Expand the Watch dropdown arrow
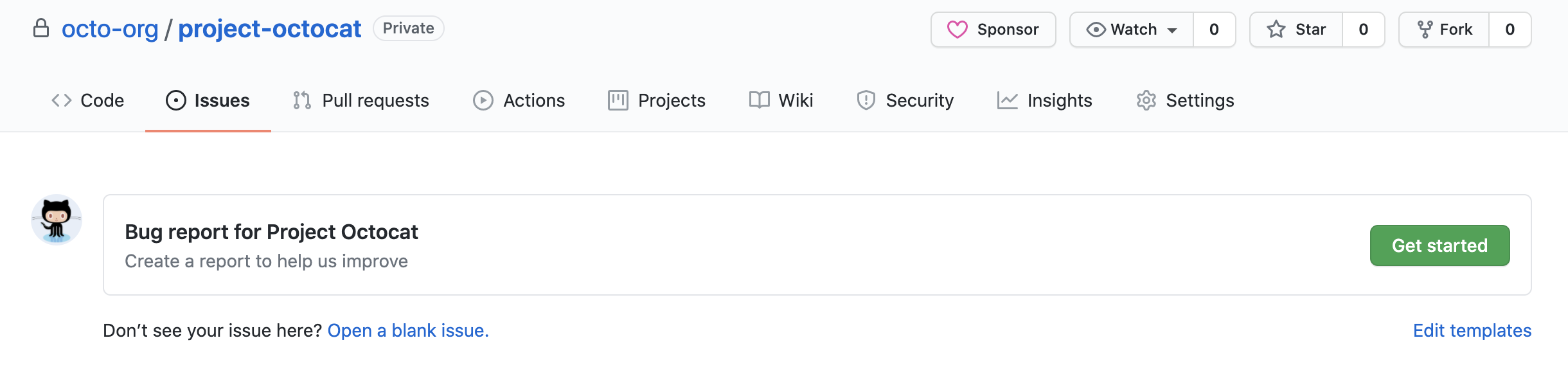The width and height of the screenshot is (1568, 365). 1172,30
